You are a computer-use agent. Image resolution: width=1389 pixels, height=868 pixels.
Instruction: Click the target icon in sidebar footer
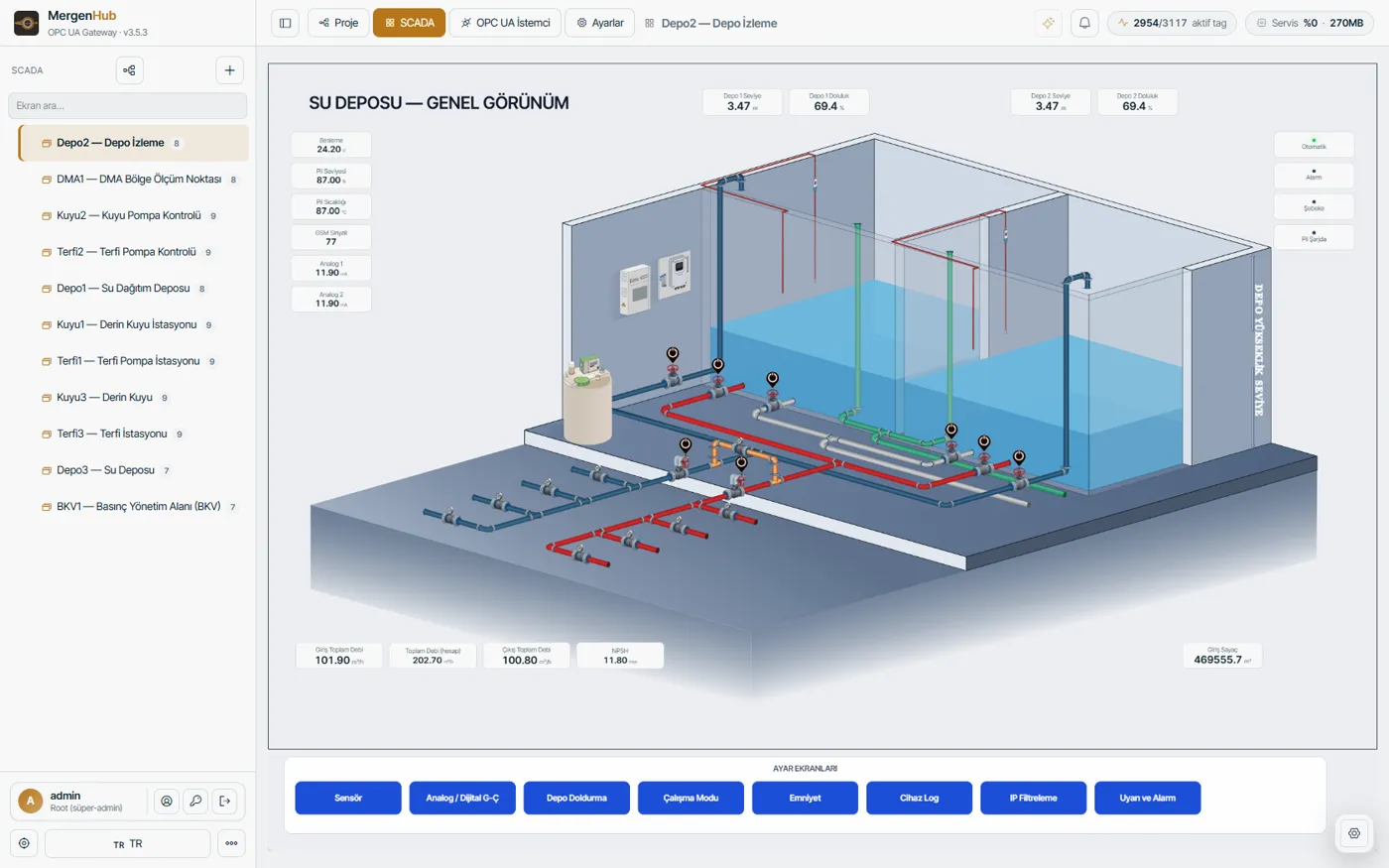(24, 843)
